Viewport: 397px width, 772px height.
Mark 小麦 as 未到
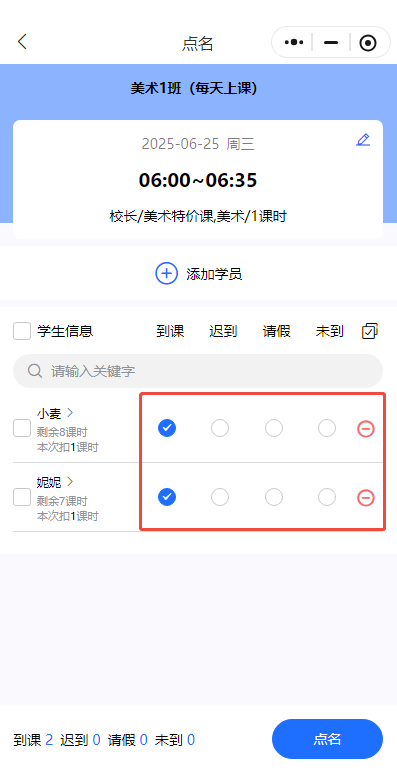point(327,428)
